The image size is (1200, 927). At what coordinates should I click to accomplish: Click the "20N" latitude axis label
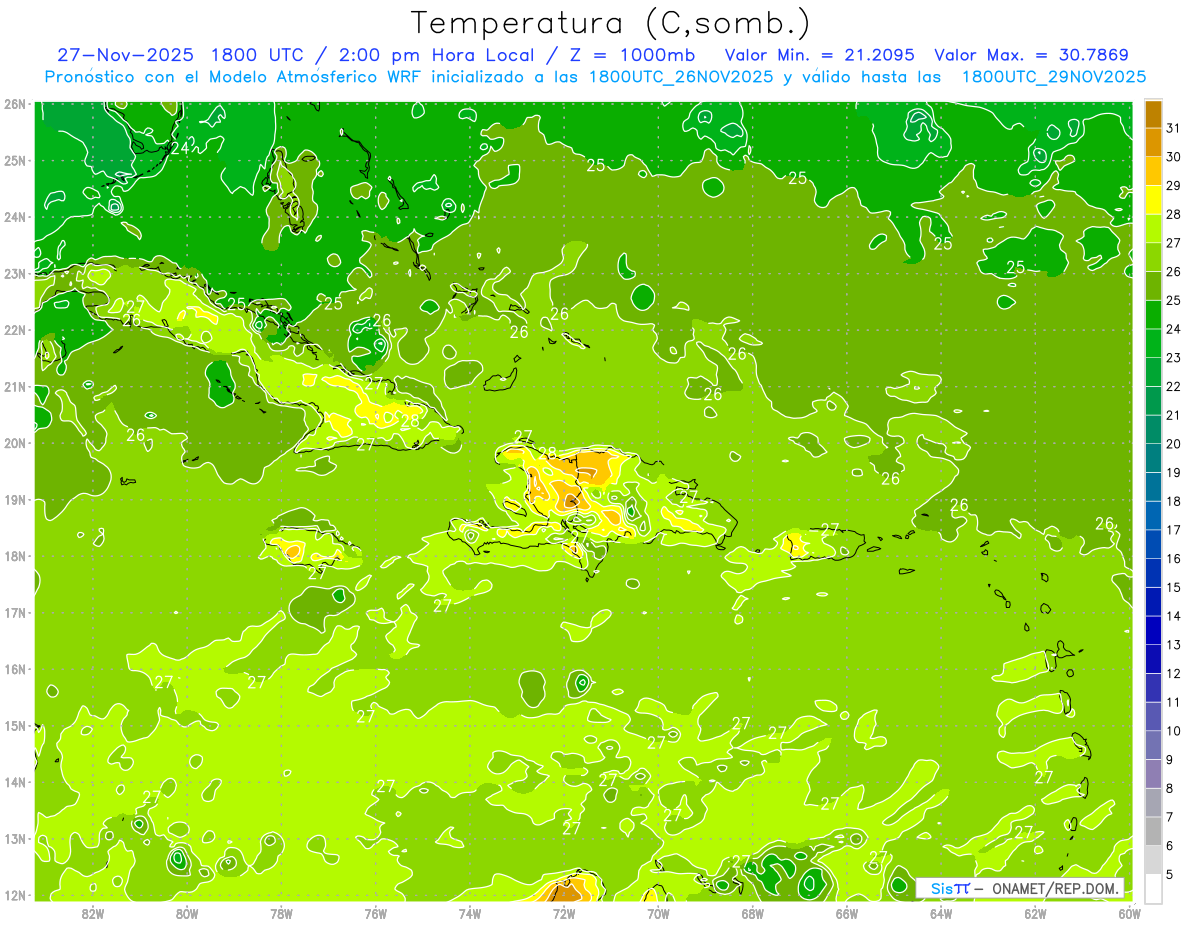coord(14,443)
